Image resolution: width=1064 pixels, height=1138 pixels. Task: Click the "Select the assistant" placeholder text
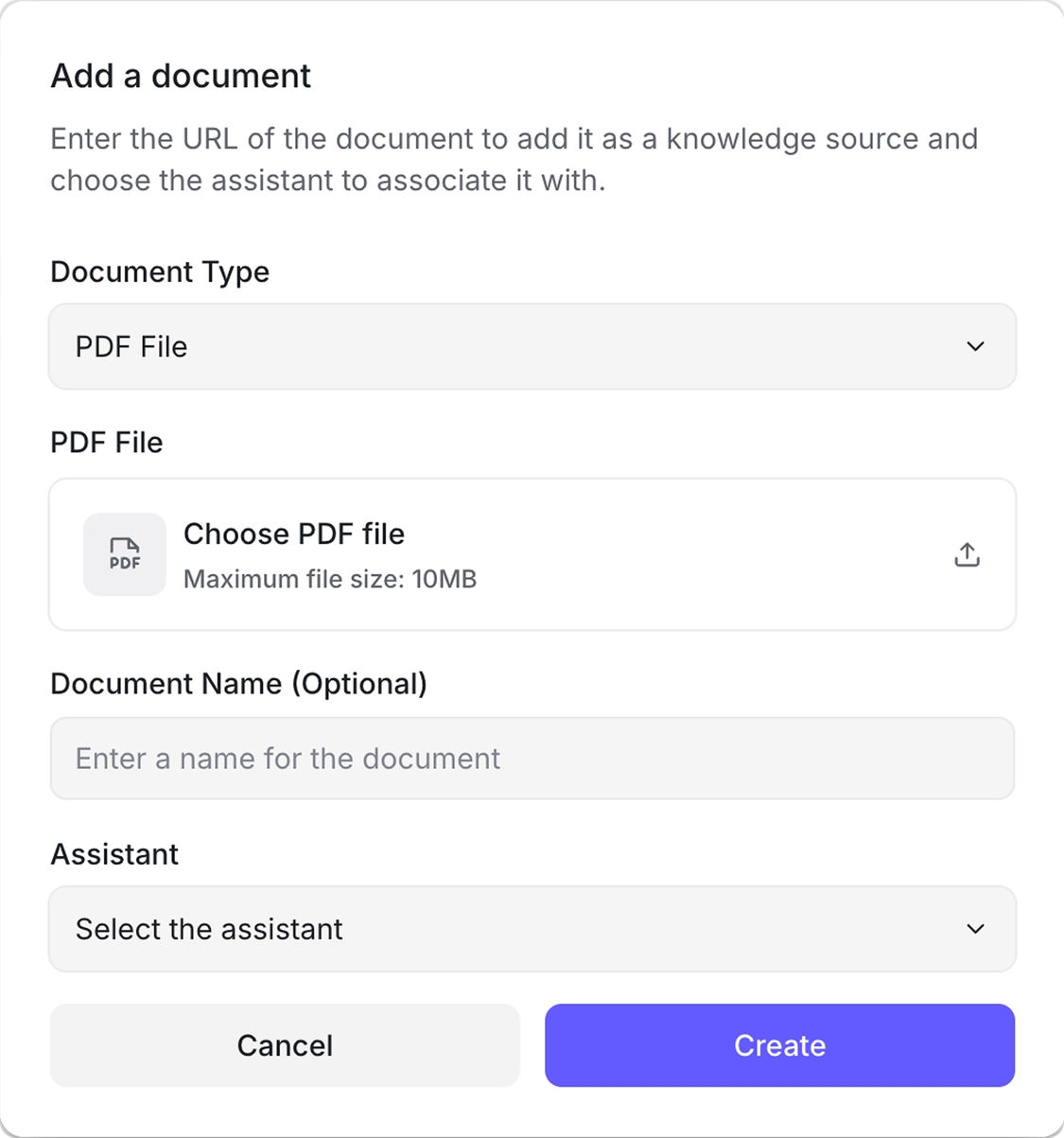click(x=209, y=929)
